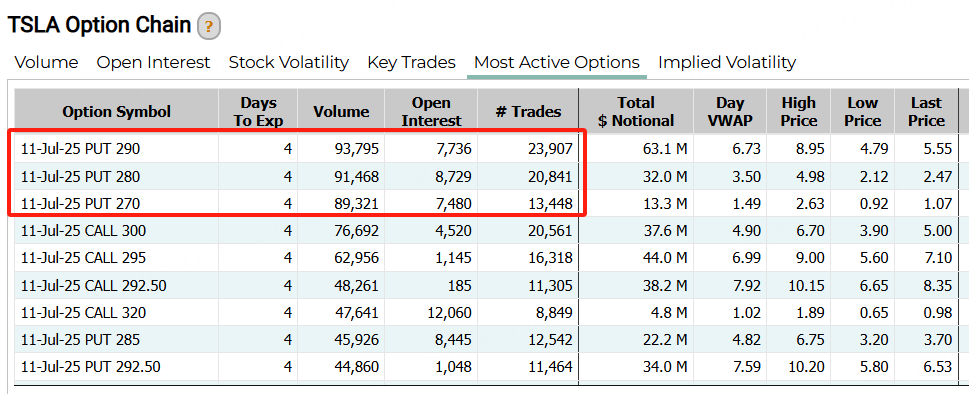Open the Implied Volatility tab
Screen dimensions: 969x394
[727, 62]
